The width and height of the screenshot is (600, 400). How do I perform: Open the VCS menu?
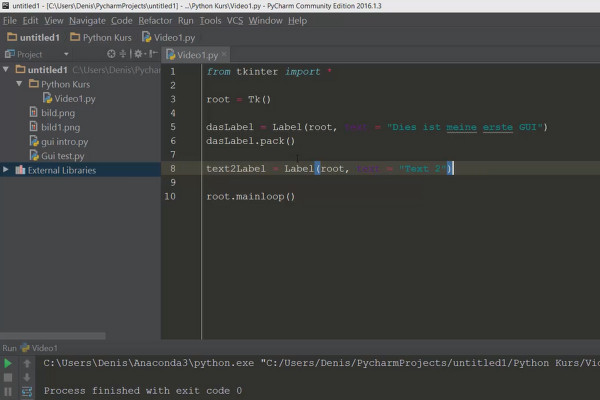click(235, 21)
